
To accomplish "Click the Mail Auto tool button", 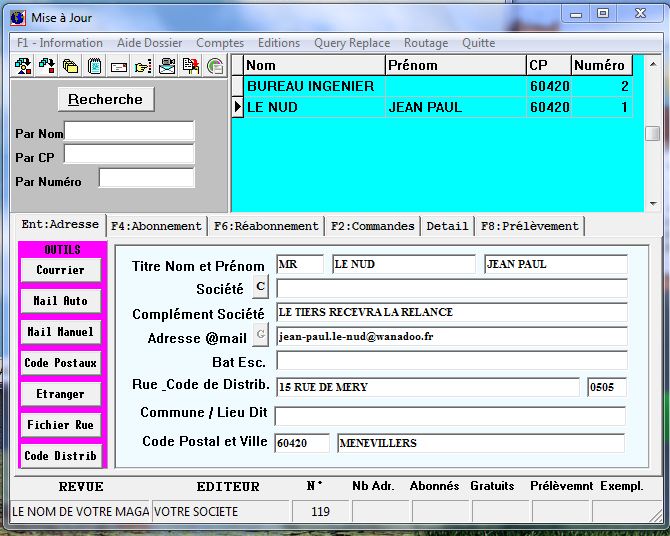I will click(61, 301).
